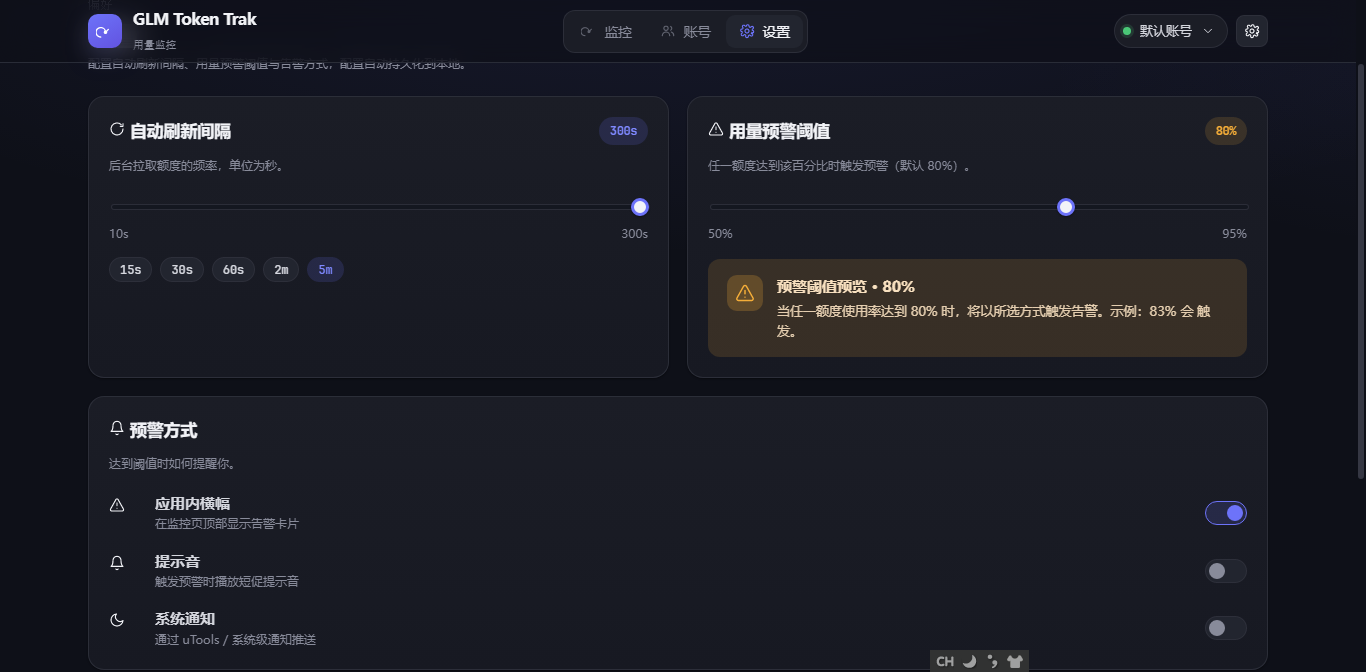Click the 300s interval value badge
The width and height of the screenshot is (1366, 672).
[x=623, y=131]
